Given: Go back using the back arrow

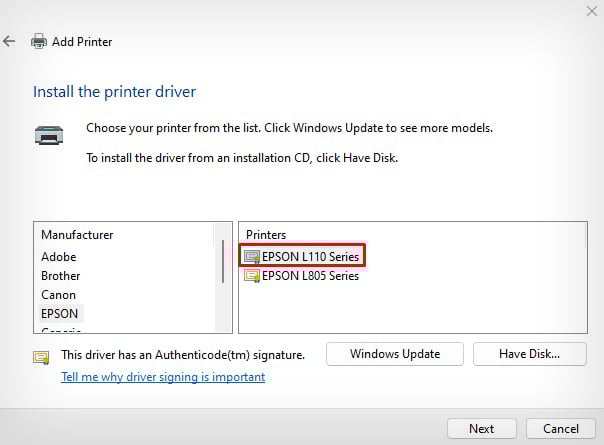Looking at the screenshot, I should 9,41.
